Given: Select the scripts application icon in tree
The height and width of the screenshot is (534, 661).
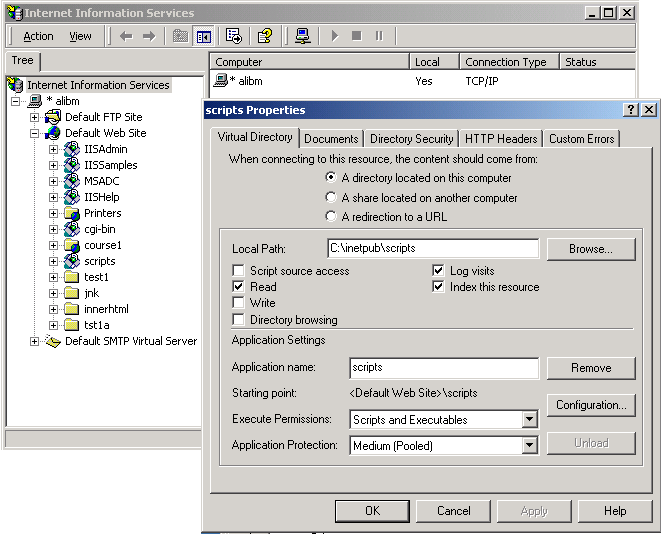Looking at the screenshot, I should (x=72, y=261).
